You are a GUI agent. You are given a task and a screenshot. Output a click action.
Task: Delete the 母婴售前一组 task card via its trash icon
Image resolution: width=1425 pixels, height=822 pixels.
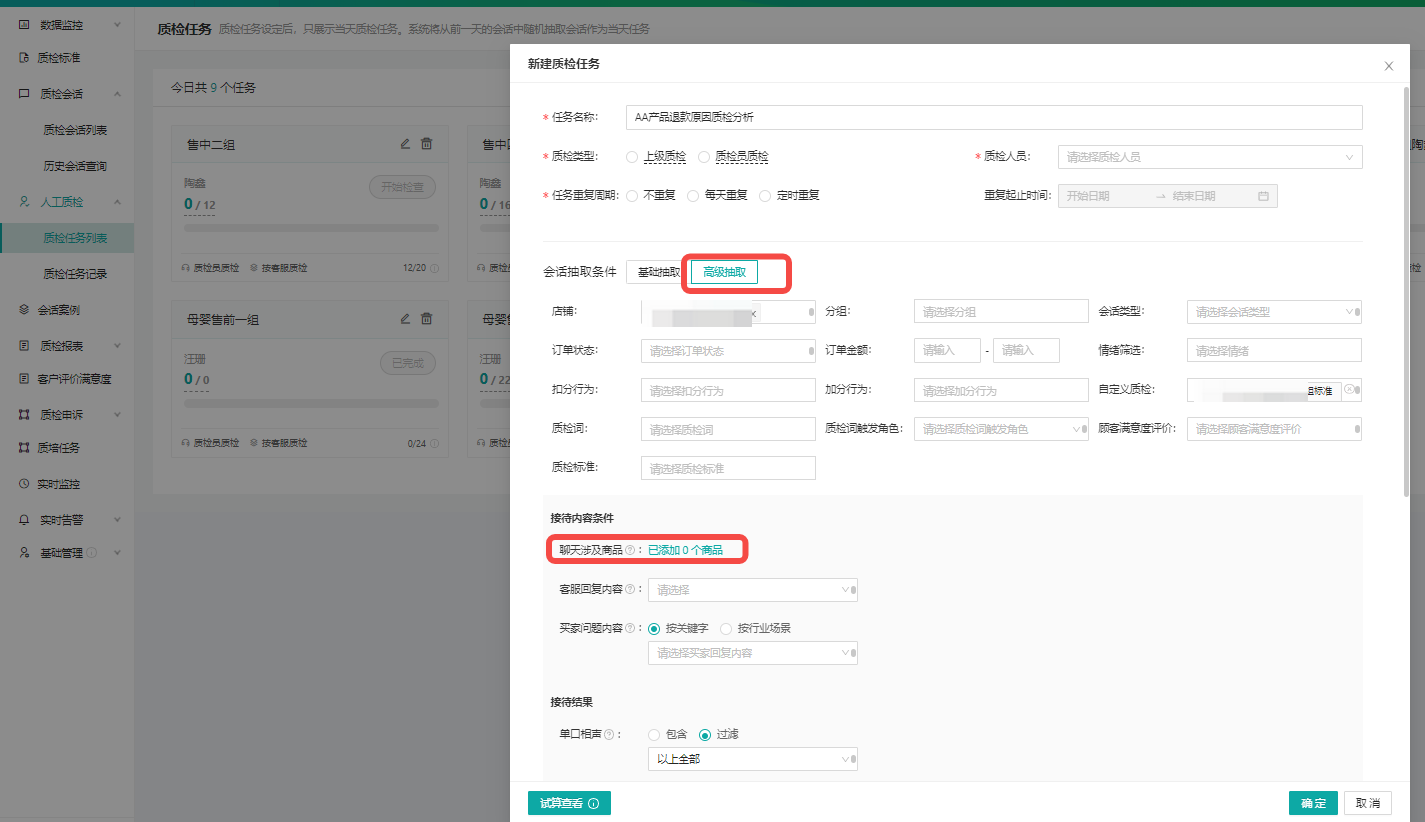(427, 319)
